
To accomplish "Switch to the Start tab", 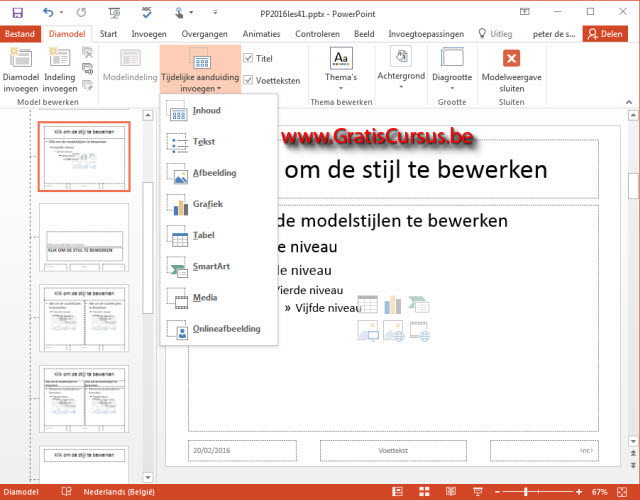I will [x=108, y=34].
